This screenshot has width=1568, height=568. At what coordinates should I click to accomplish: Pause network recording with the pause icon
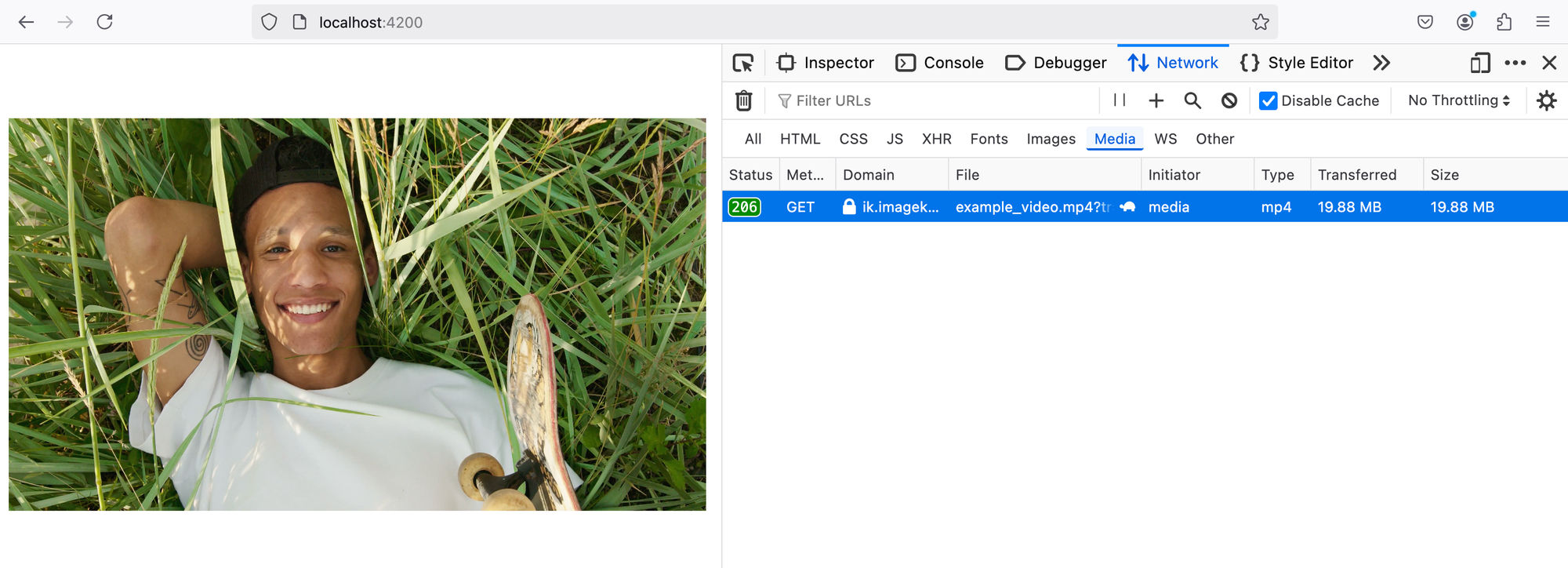(x=1120, y=100)
